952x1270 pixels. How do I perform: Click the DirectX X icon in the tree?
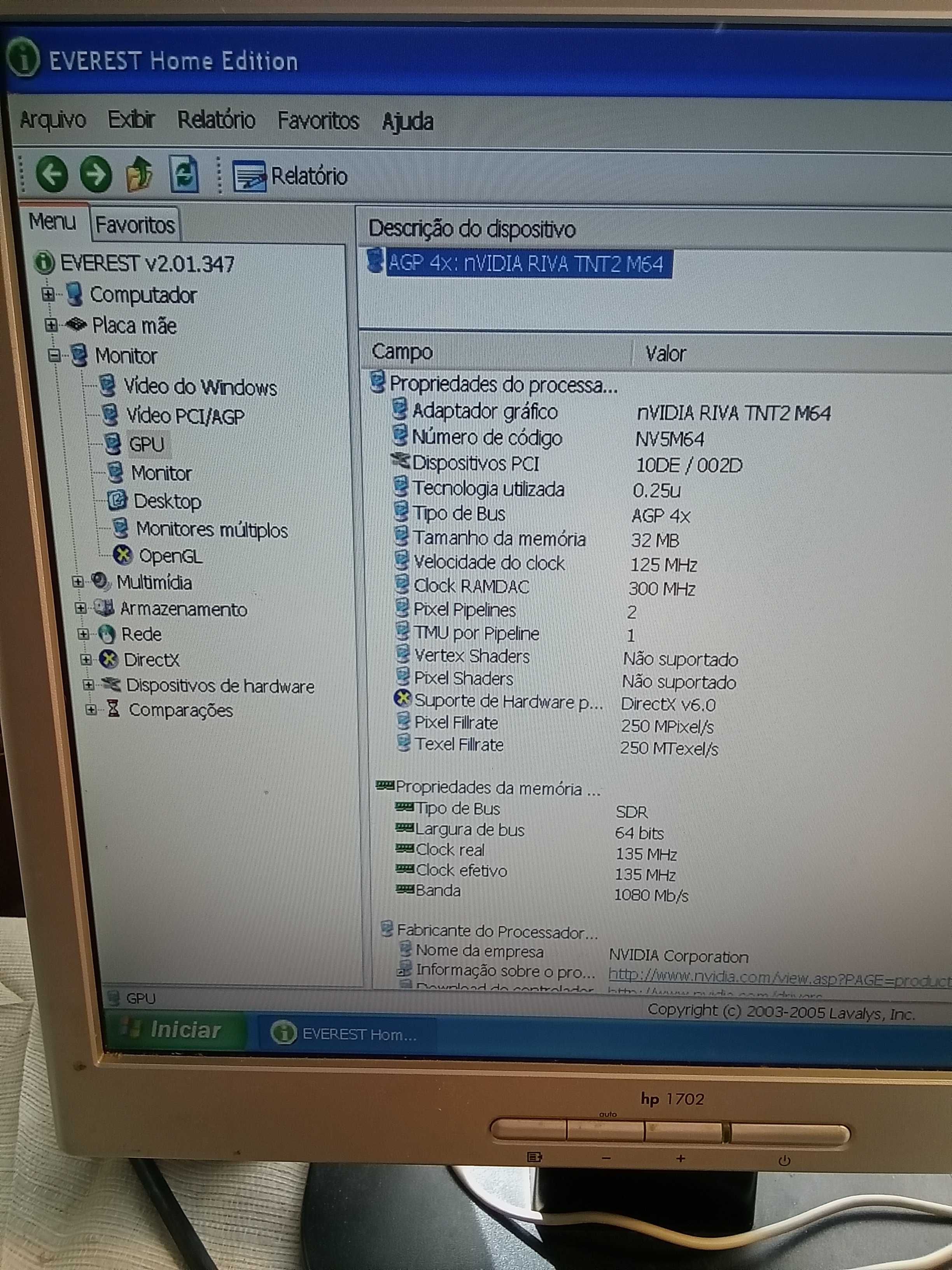(109, 659)
